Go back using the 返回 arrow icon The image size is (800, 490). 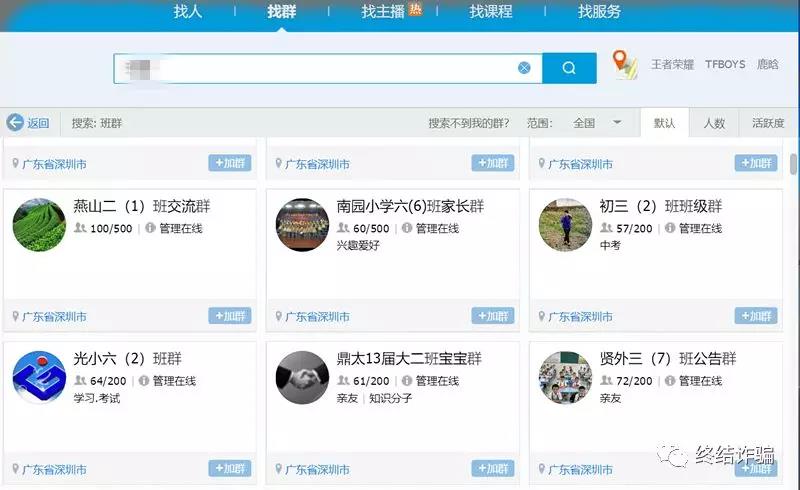[15, 122]
